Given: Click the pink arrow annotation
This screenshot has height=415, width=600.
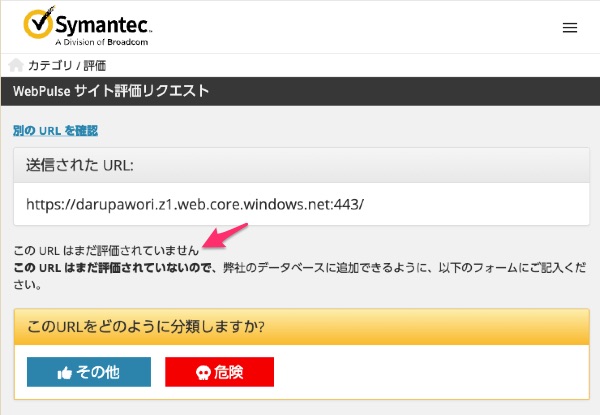Looking at the screenshot, I should (225, 240).
